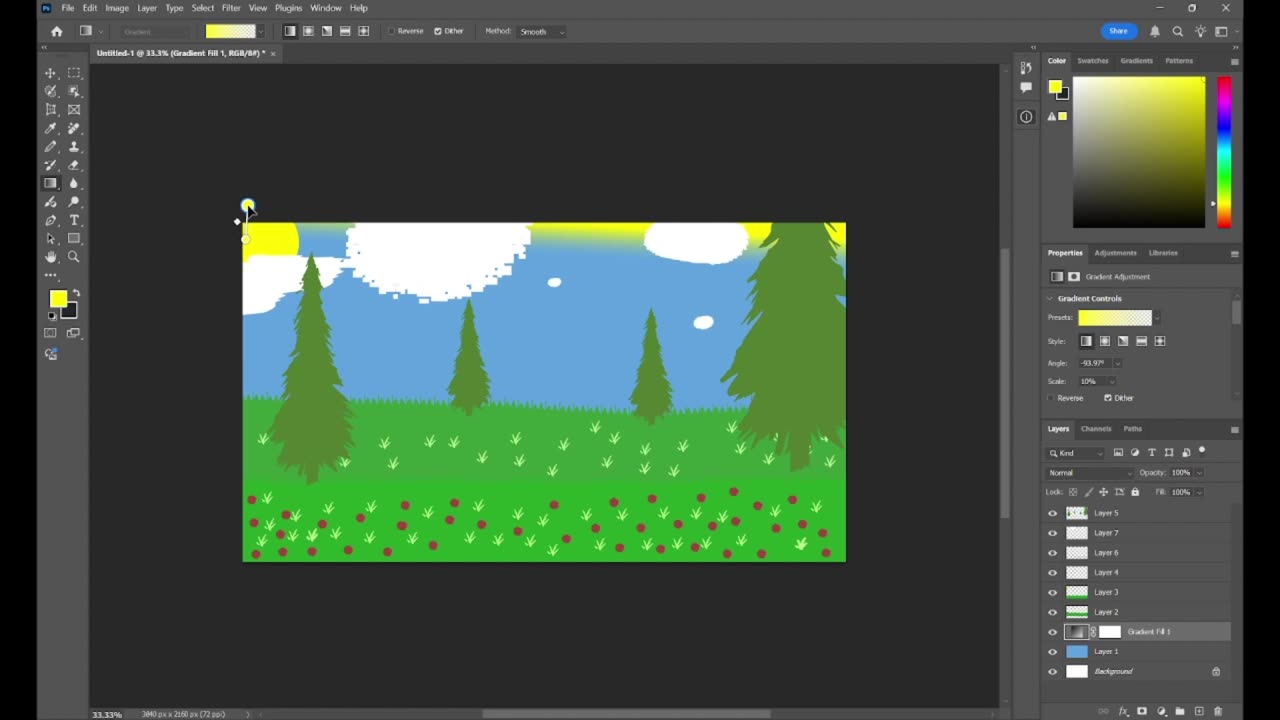Open the Scale dropdown arrow
Viewport: 1280px width, 720px height.
pos(1112,381)
